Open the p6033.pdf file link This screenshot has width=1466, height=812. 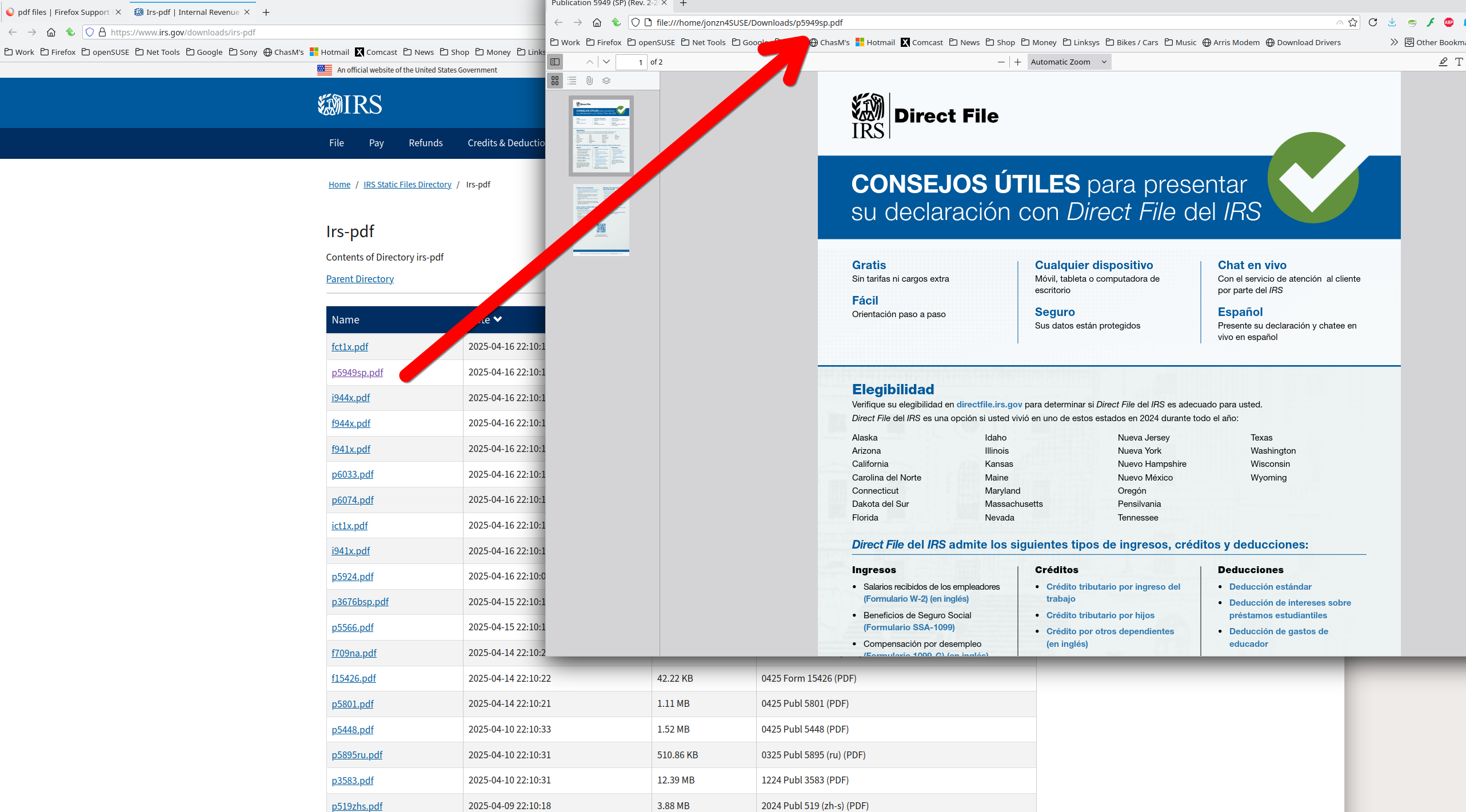point(353,474)
